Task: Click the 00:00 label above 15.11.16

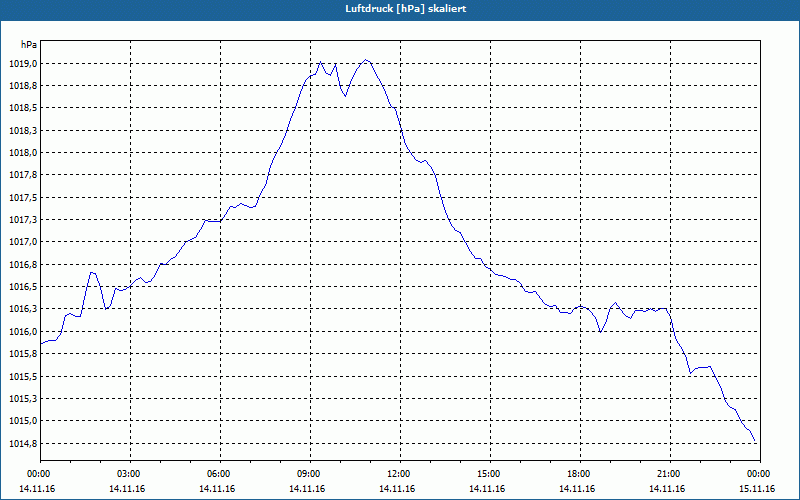Action: [x=760, y=474]
